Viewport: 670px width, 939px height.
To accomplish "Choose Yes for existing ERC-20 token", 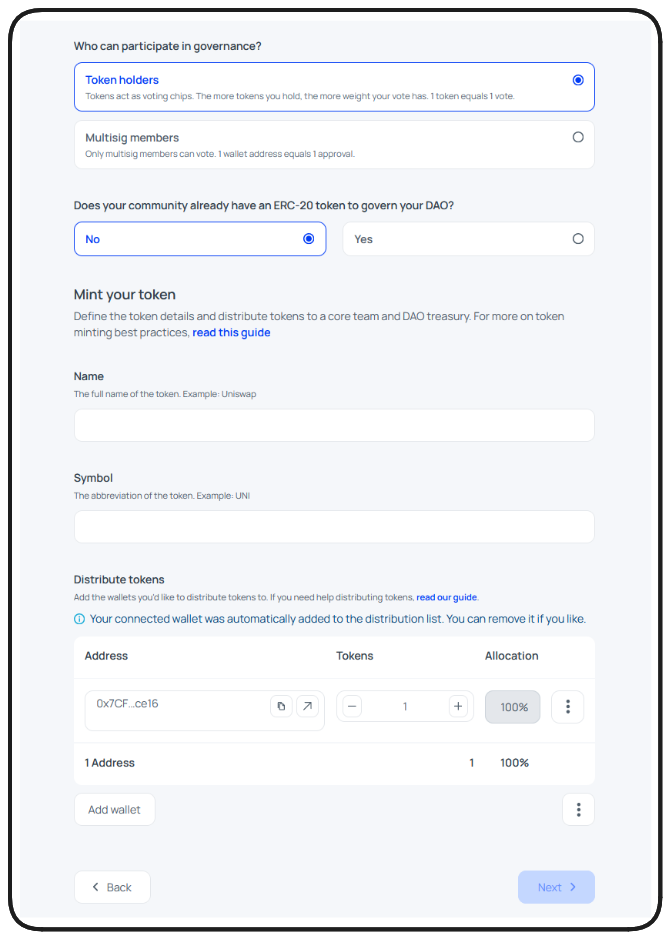I will point(468,239).
